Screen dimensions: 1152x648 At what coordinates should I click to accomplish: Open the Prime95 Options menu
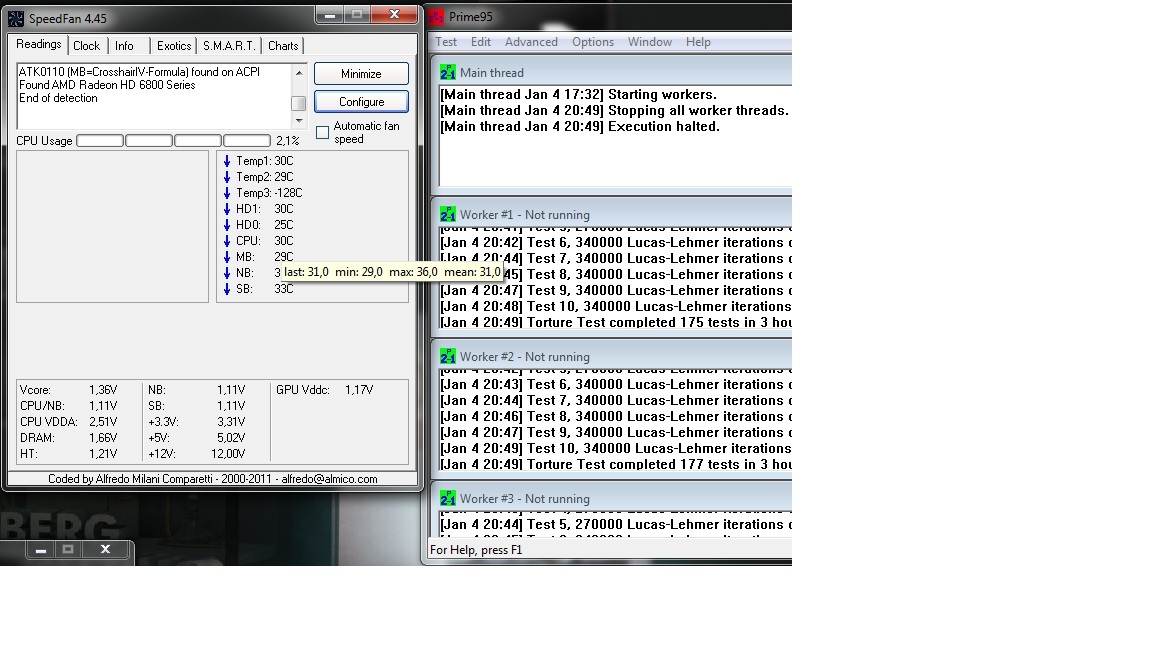[593, 42]
